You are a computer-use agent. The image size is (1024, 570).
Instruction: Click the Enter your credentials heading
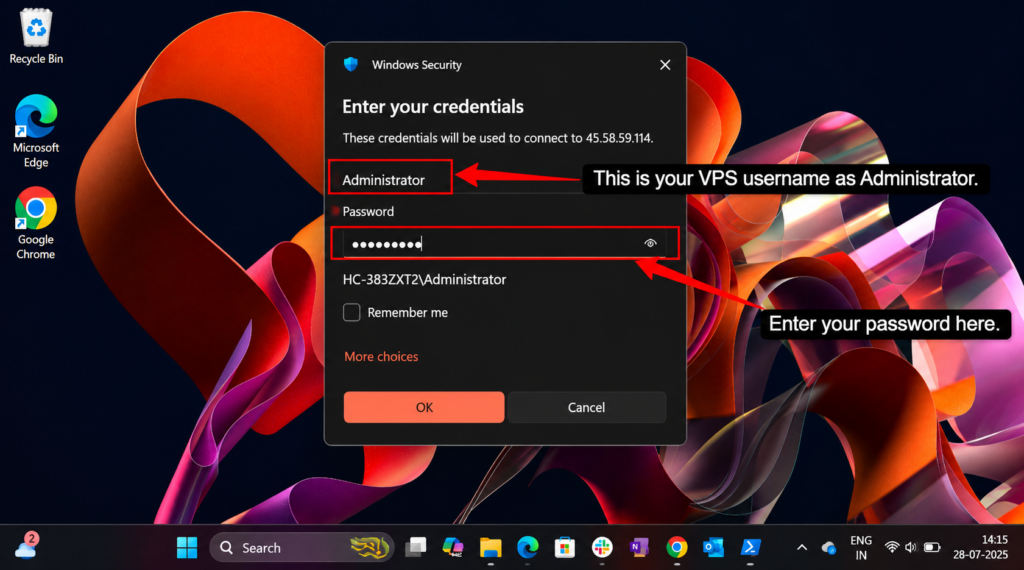click(x=433, y=106)
